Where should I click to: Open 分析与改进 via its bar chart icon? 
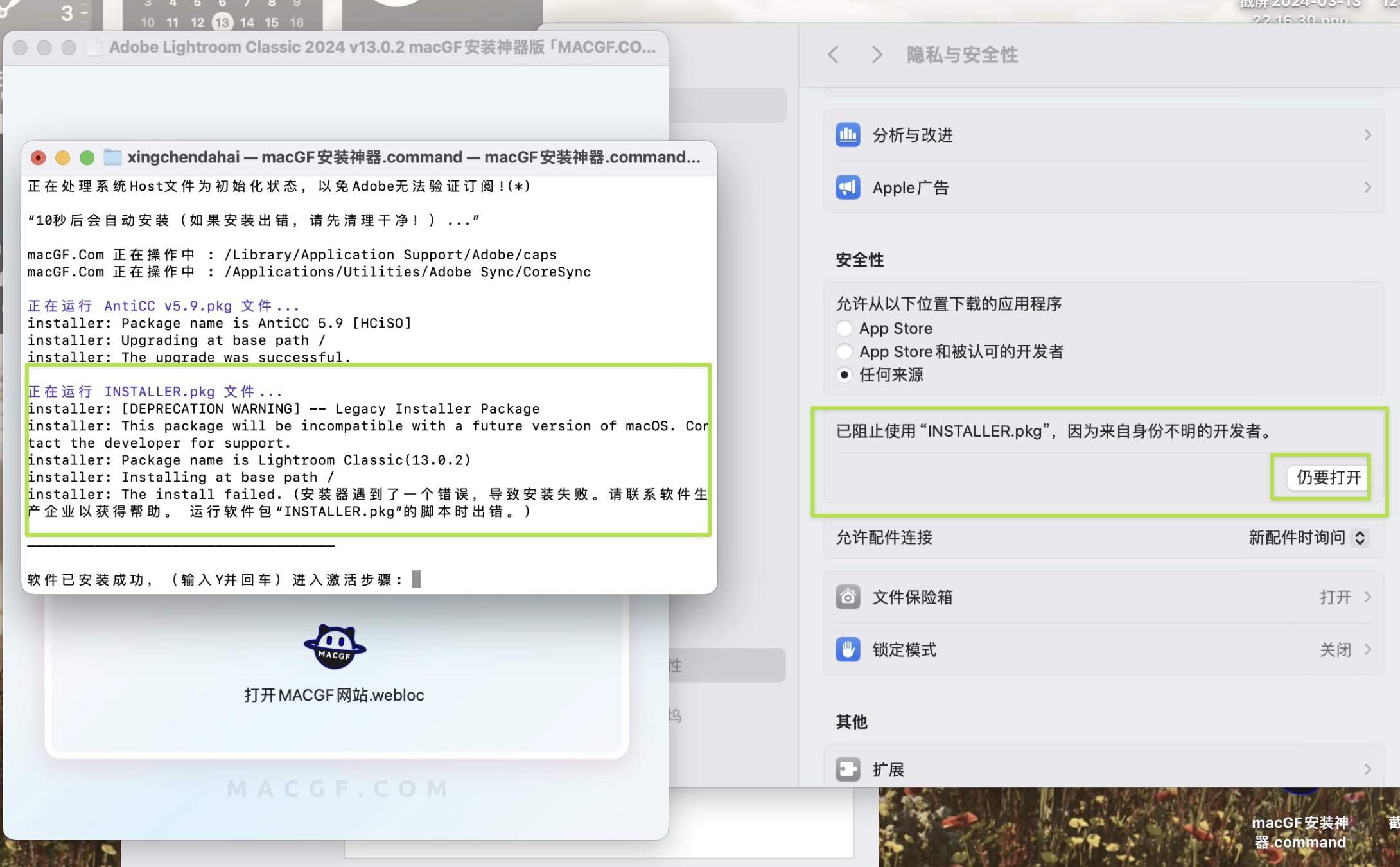coord(848,135)
